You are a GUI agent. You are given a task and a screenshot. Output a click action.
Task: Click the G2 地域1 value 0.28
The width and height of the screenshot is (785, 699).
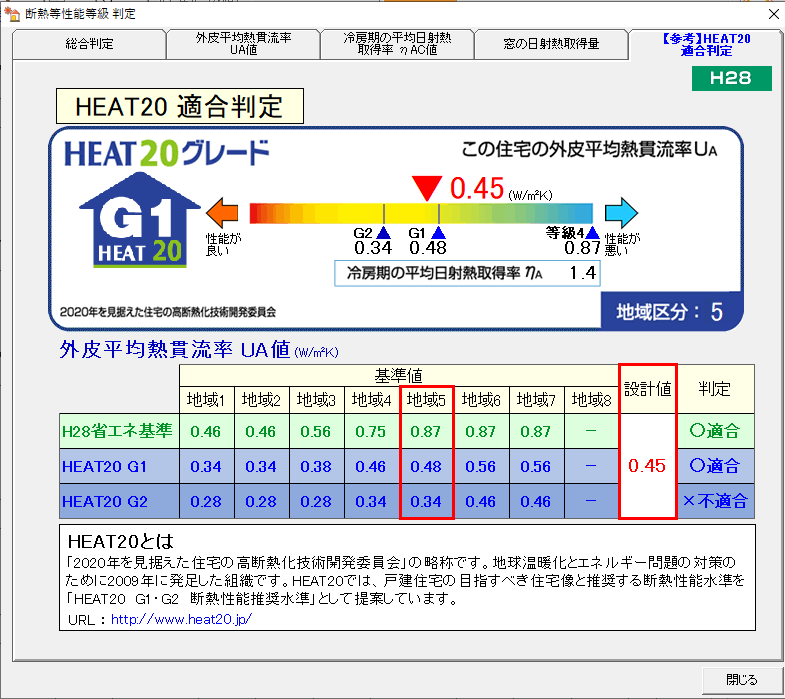coord(206,501)
